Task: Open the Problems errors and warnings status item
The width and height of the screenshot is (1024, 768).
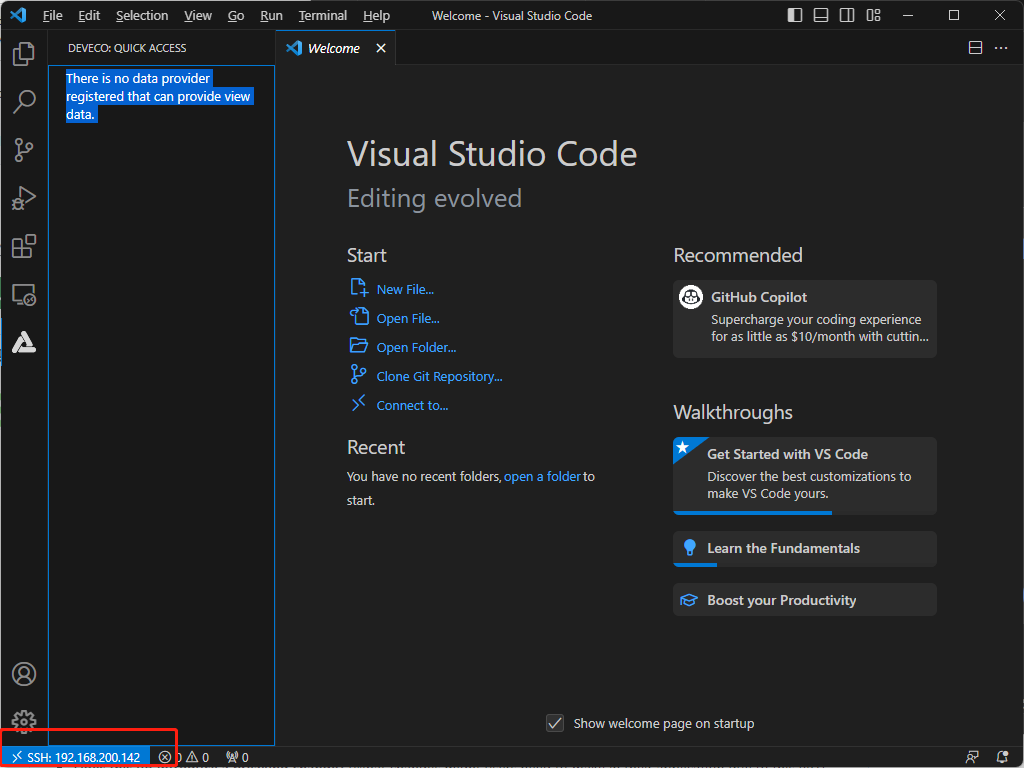Action: 184,757
